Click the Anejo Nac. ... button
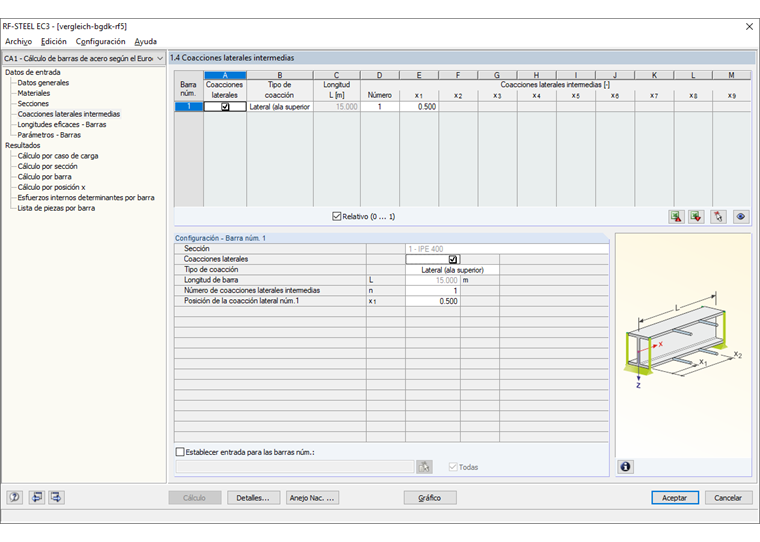The height and width of the screenshot is (542, 760). point(312,498)
